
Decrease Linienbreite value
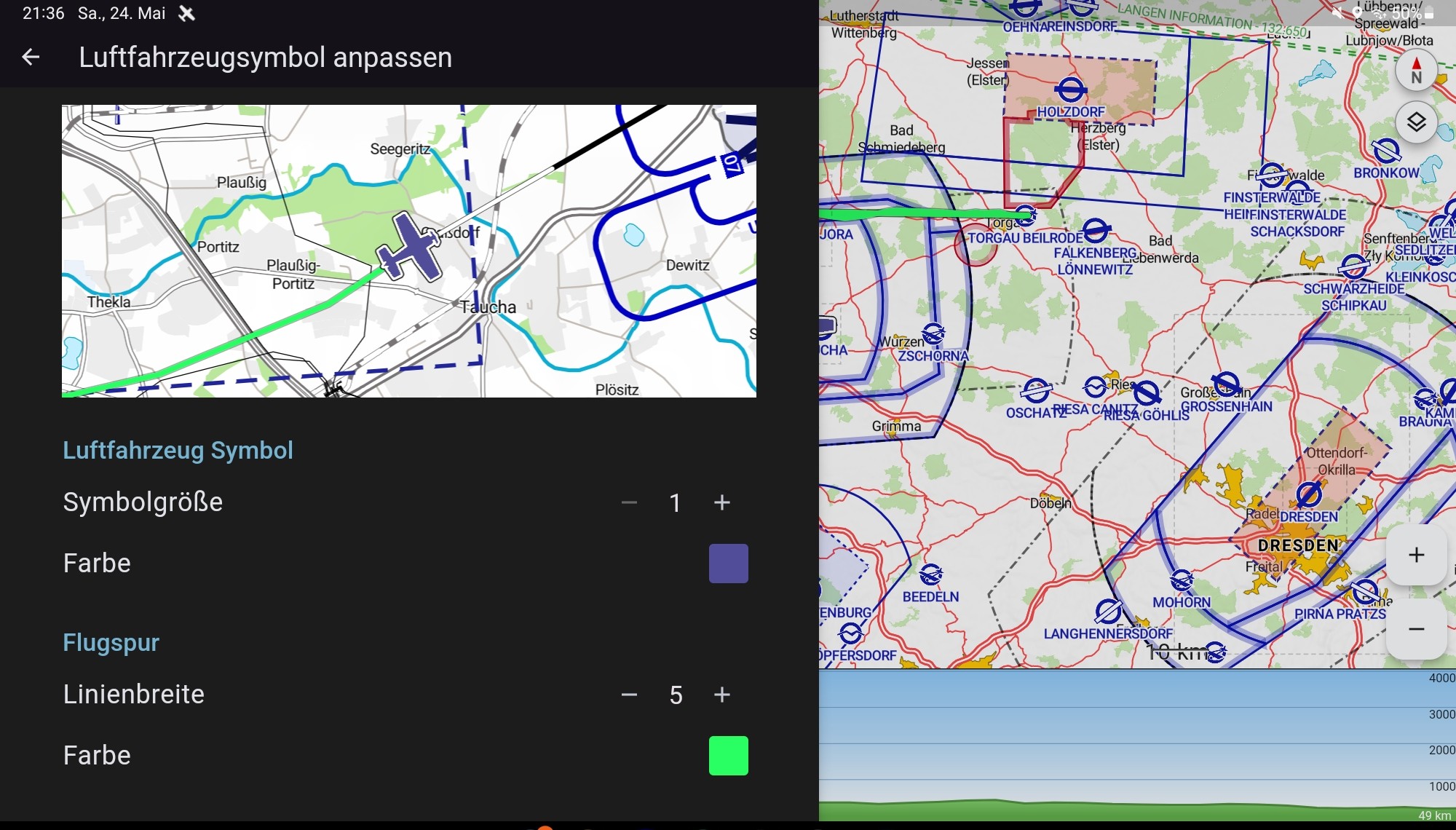(629, 695)
